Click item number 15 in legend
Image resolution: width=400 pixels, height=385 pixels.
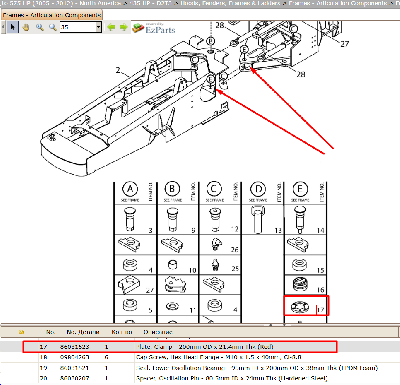tap(321, 270)
